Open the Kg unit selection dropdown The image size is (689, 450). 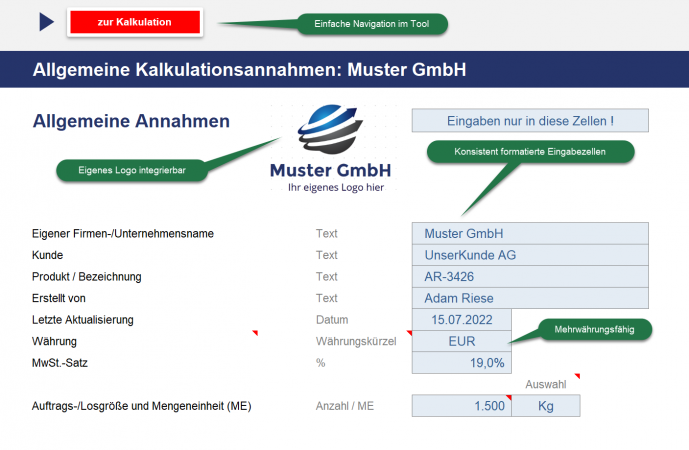[x=545, y=406]
